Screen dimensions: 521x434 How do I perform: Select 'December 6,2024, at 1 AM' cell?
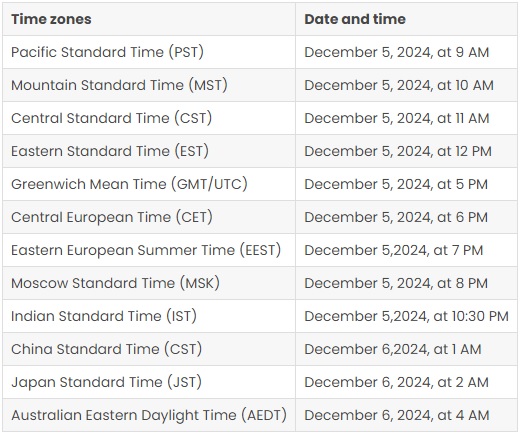406,349
